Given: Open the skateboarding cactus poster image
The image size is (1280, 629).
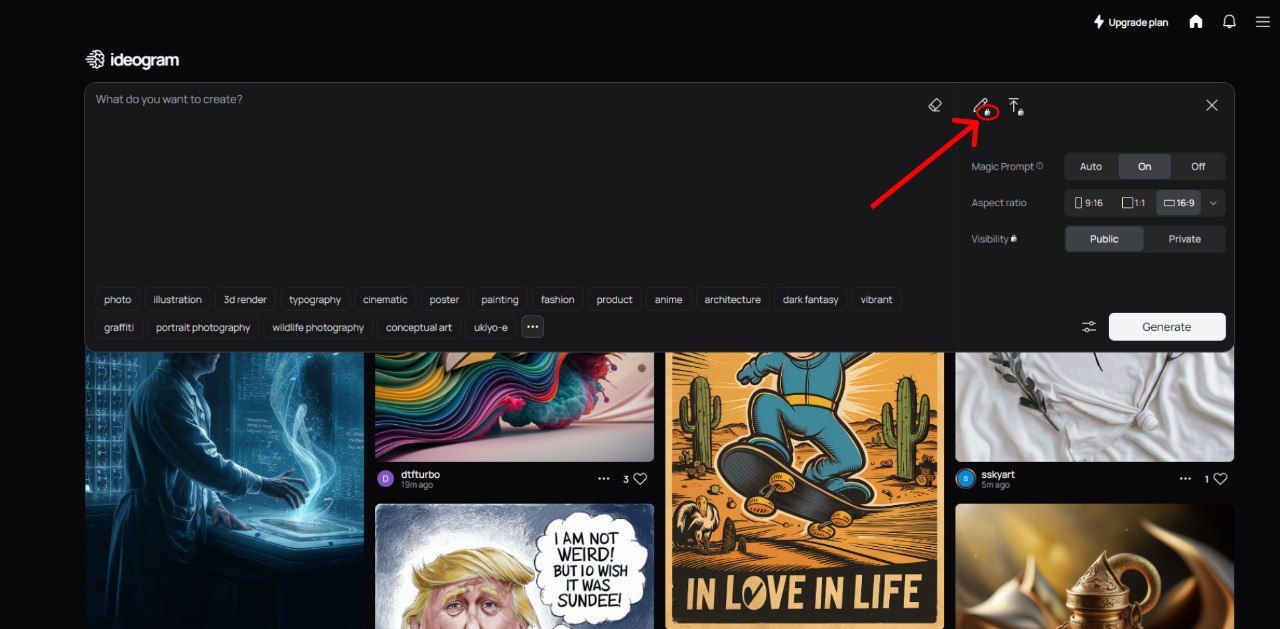Looking at the screenshot, I should pyautogui.click(x=804, y=489).
